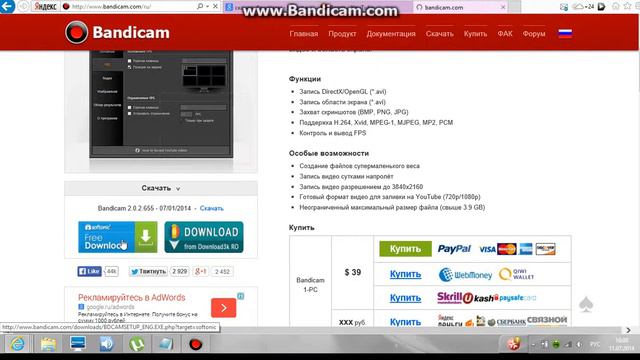The height and width of the screenshot is (360, 640).
Task: Click the scroll-to-top spade icon
Action: coord(586,304)
